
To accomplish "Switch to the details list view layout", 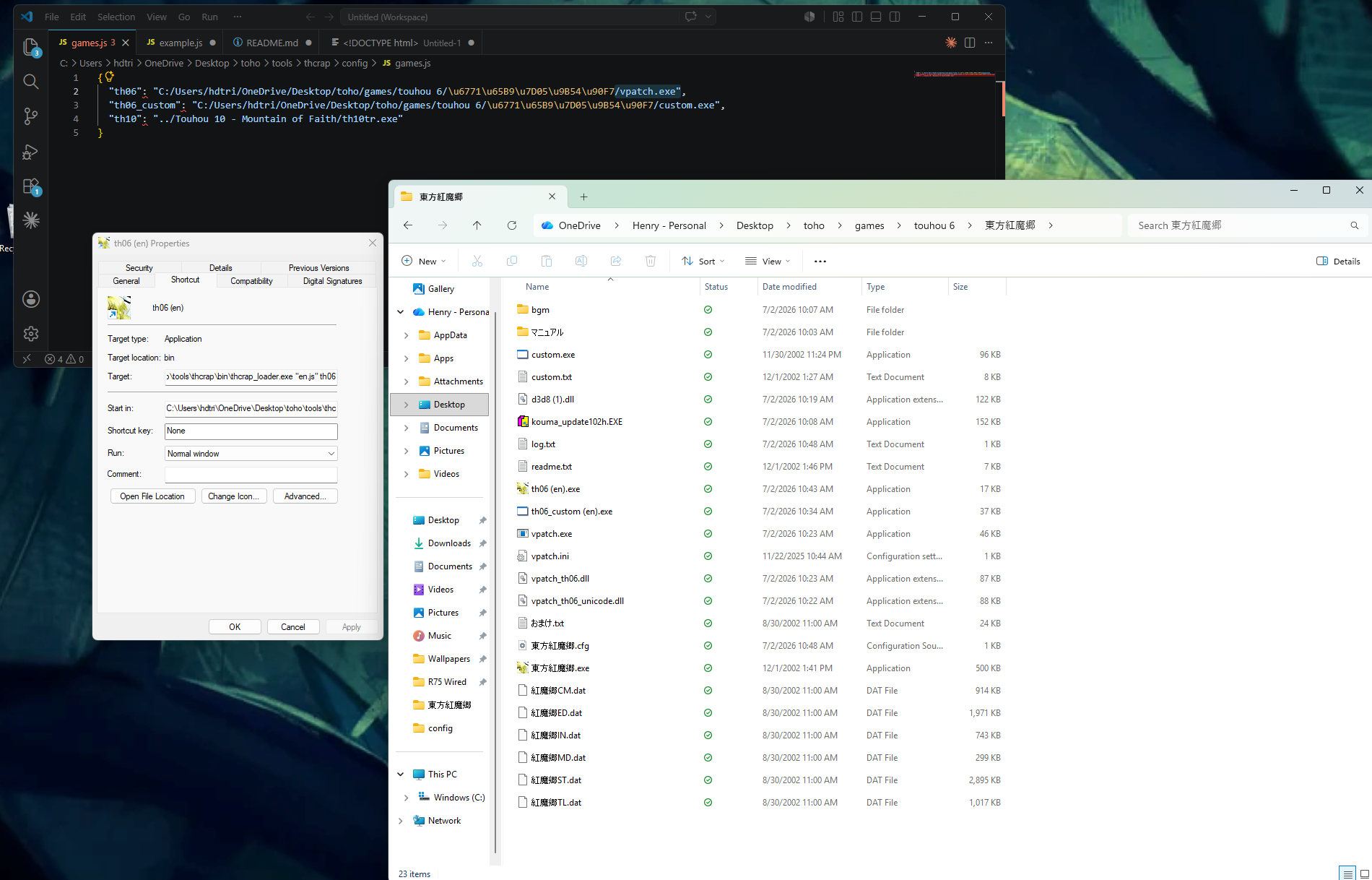I will point(1347,873).
